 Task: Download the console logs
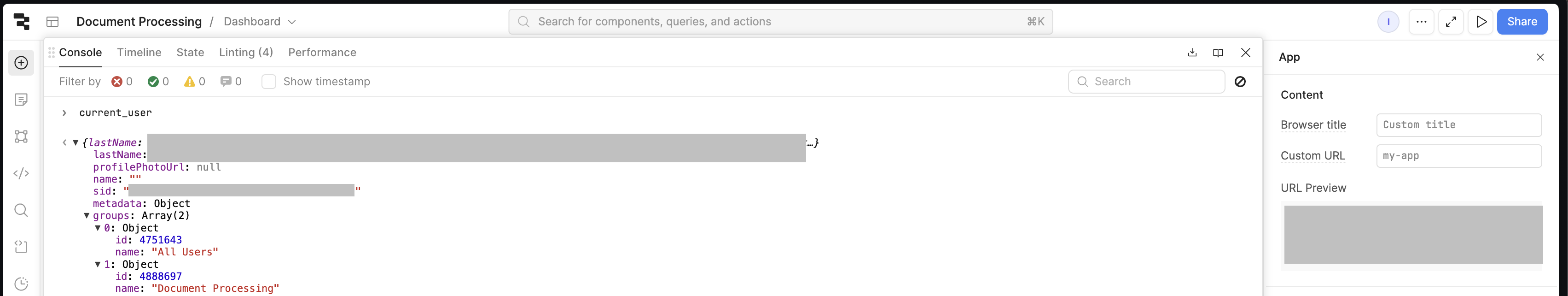(x=1192, y=53)
